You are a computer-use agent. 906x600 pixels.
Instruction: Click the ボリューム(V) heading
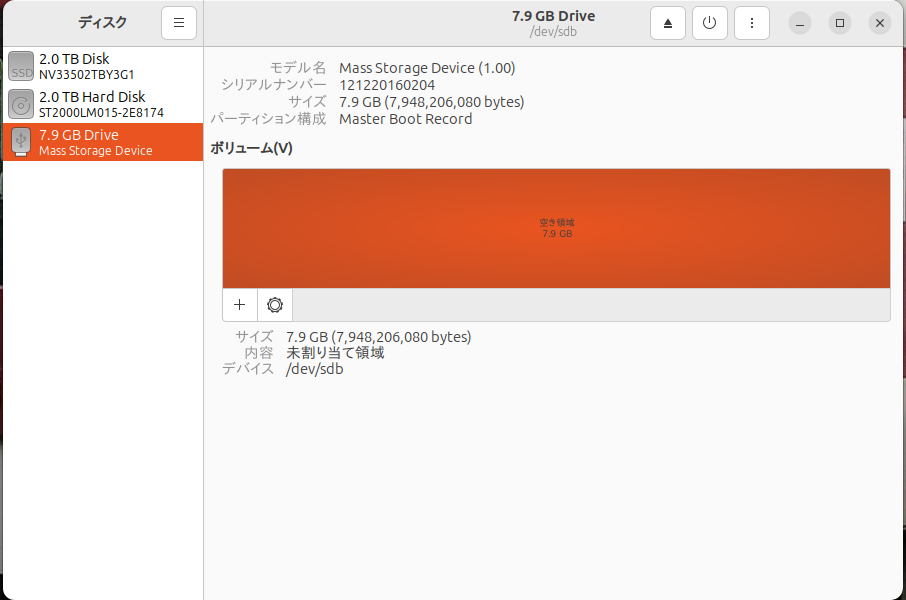click(251, 148)
